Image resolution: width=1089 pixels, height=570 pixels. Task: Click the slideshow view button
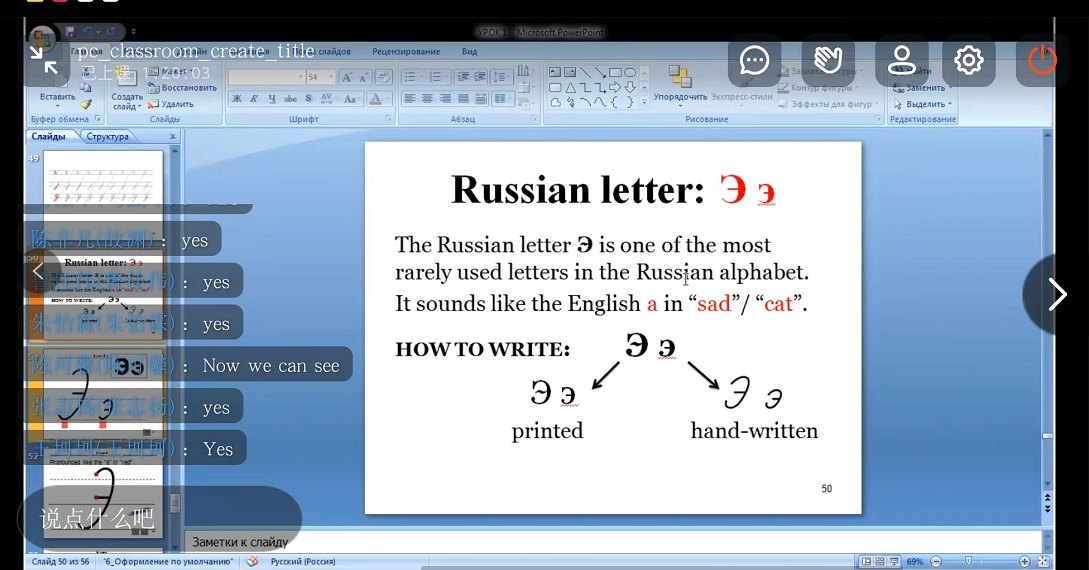pos(894,561)
